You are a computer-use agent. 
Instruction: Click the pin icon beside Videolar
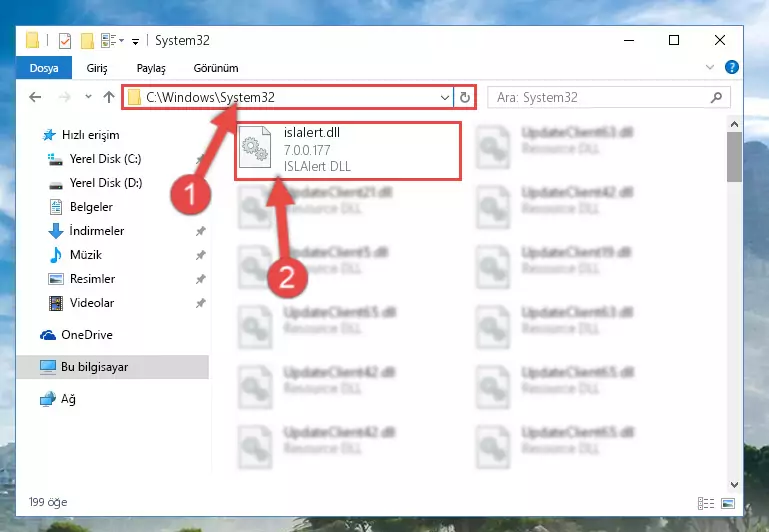pos(201,303)
